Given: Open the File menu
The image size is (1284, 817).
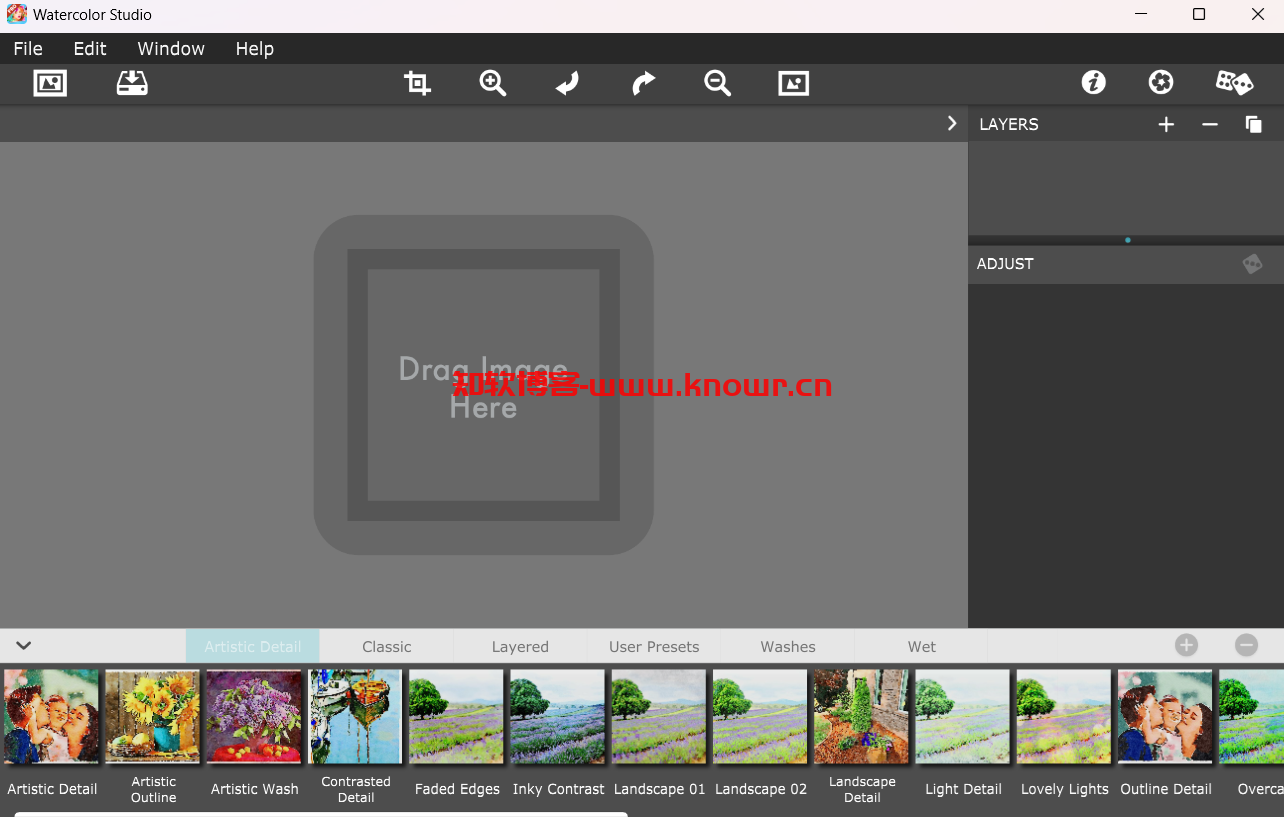Looking at the screenshot, I should (x=28, y=49).
